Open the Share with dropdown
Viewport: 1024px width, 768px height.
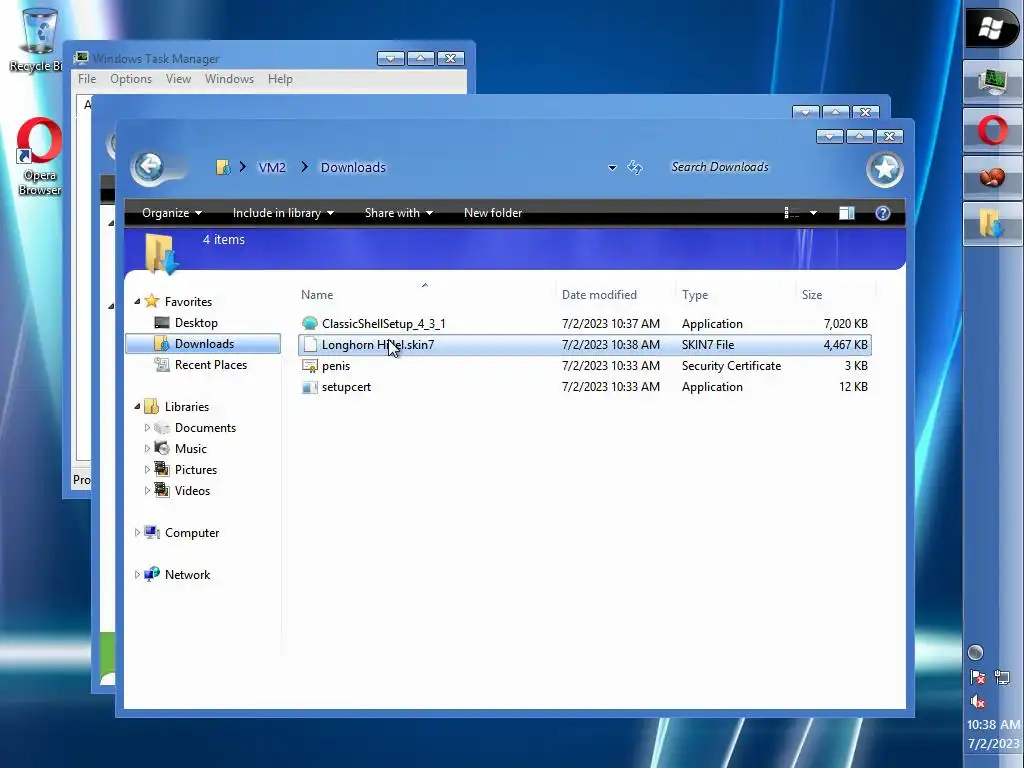point(399,213)
